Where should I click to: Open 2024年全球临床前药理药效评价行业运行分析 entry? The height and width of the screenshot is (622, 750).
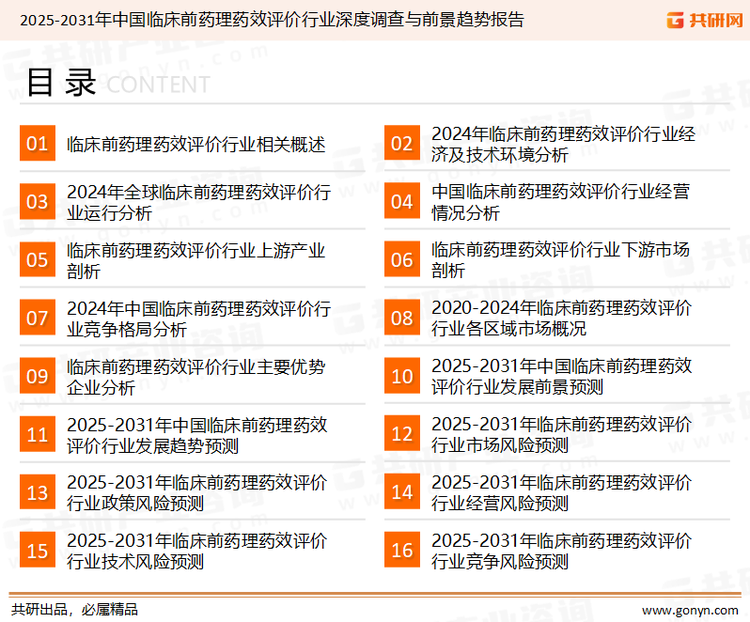(x=198, y=202)
